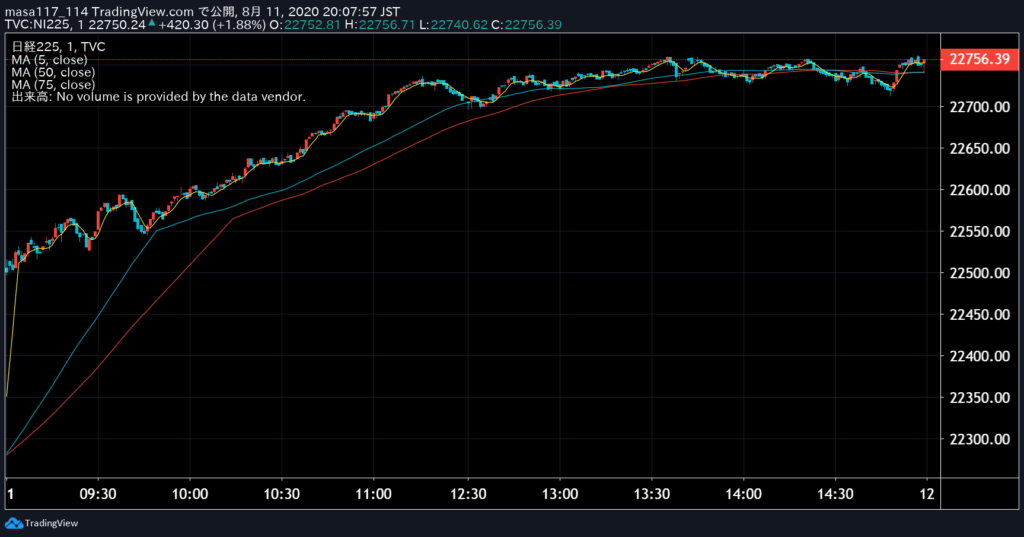The width and height of the screenshot is (1024, 537).
Task: Click the TVC:NI225 symbol text in header
Action: click(37, 25)
